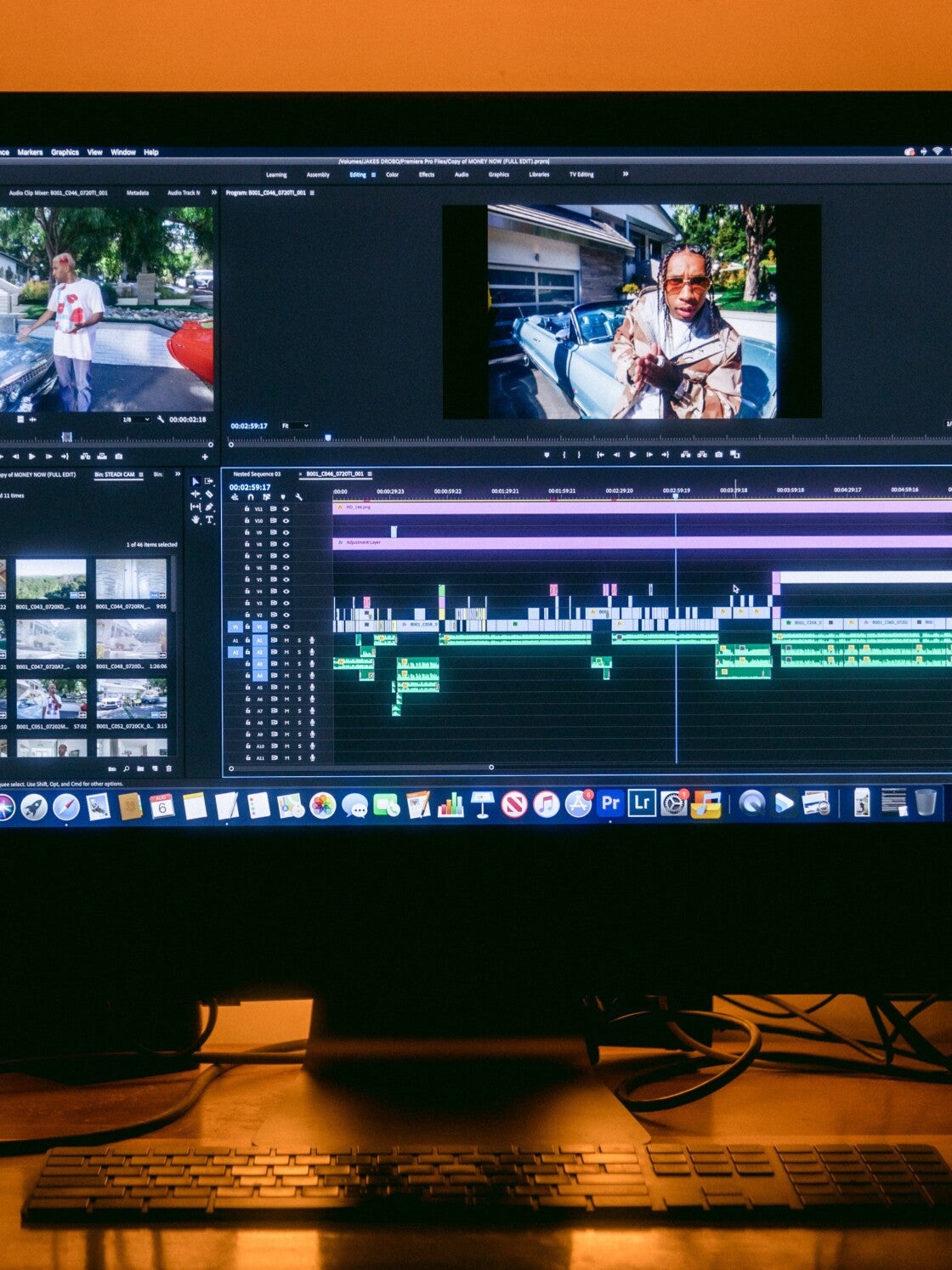This screenshot has width=952, height=1270.
Task: Open timeline wrench display settings
Action: (298, 497)
